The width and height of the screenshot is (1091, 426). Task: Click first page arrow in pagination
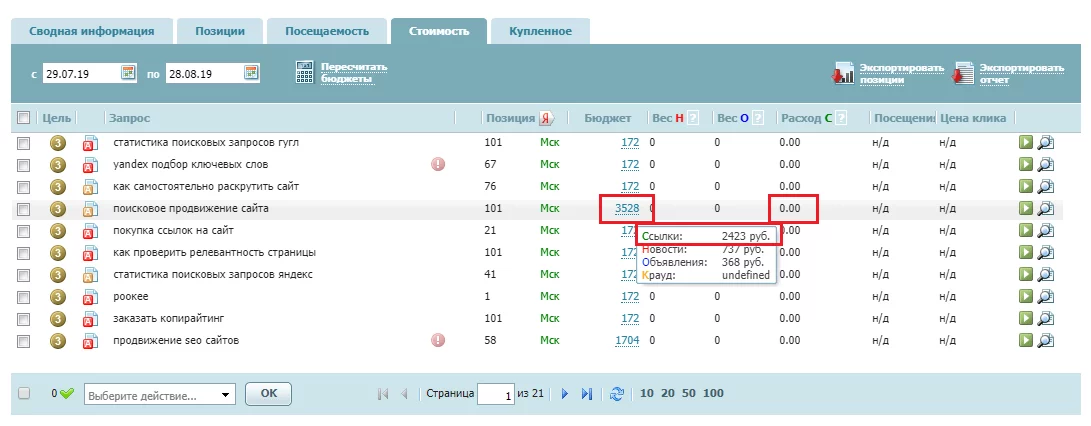click(382, 394)
